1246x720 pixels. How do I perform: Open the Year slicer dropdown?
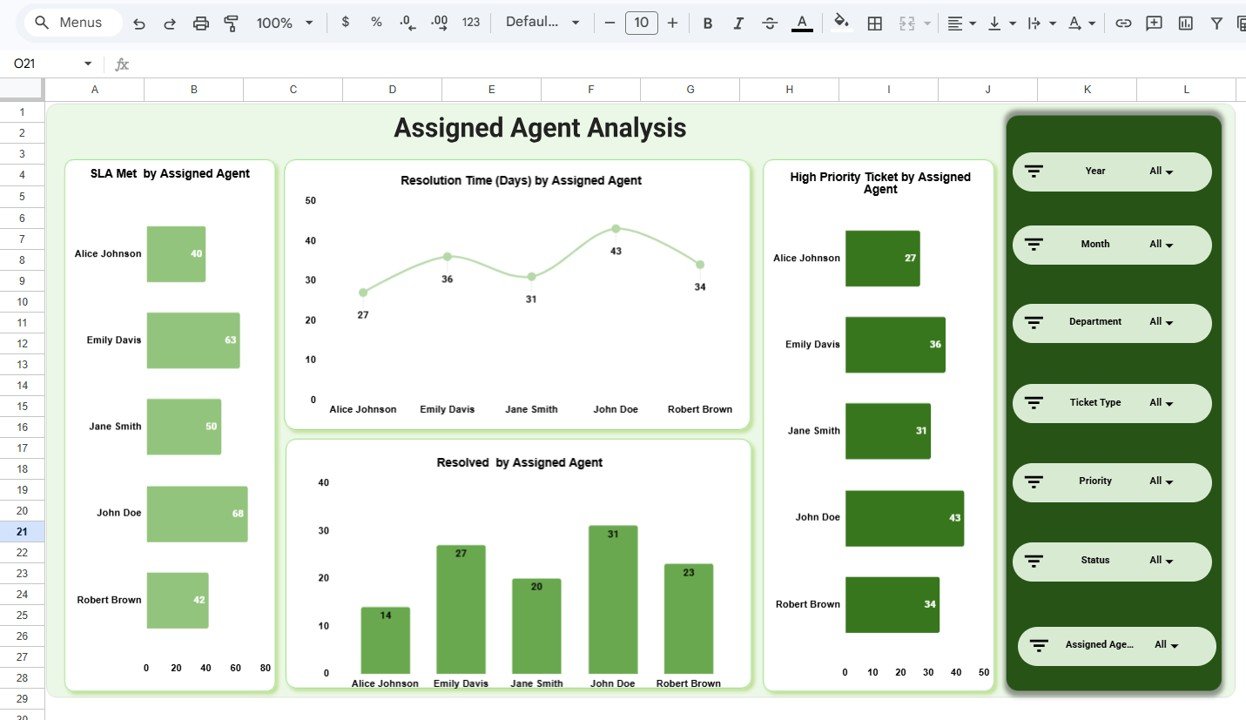coord(1168,171)
